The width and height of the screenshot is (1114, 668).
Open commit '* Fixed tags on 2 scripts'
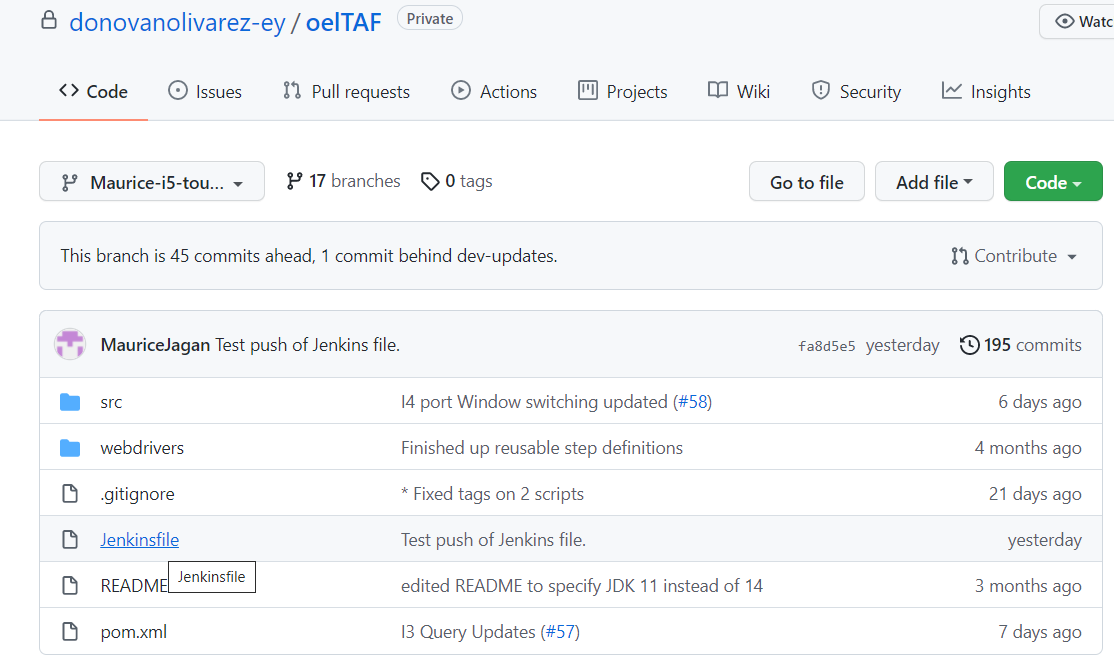(492, 494)
